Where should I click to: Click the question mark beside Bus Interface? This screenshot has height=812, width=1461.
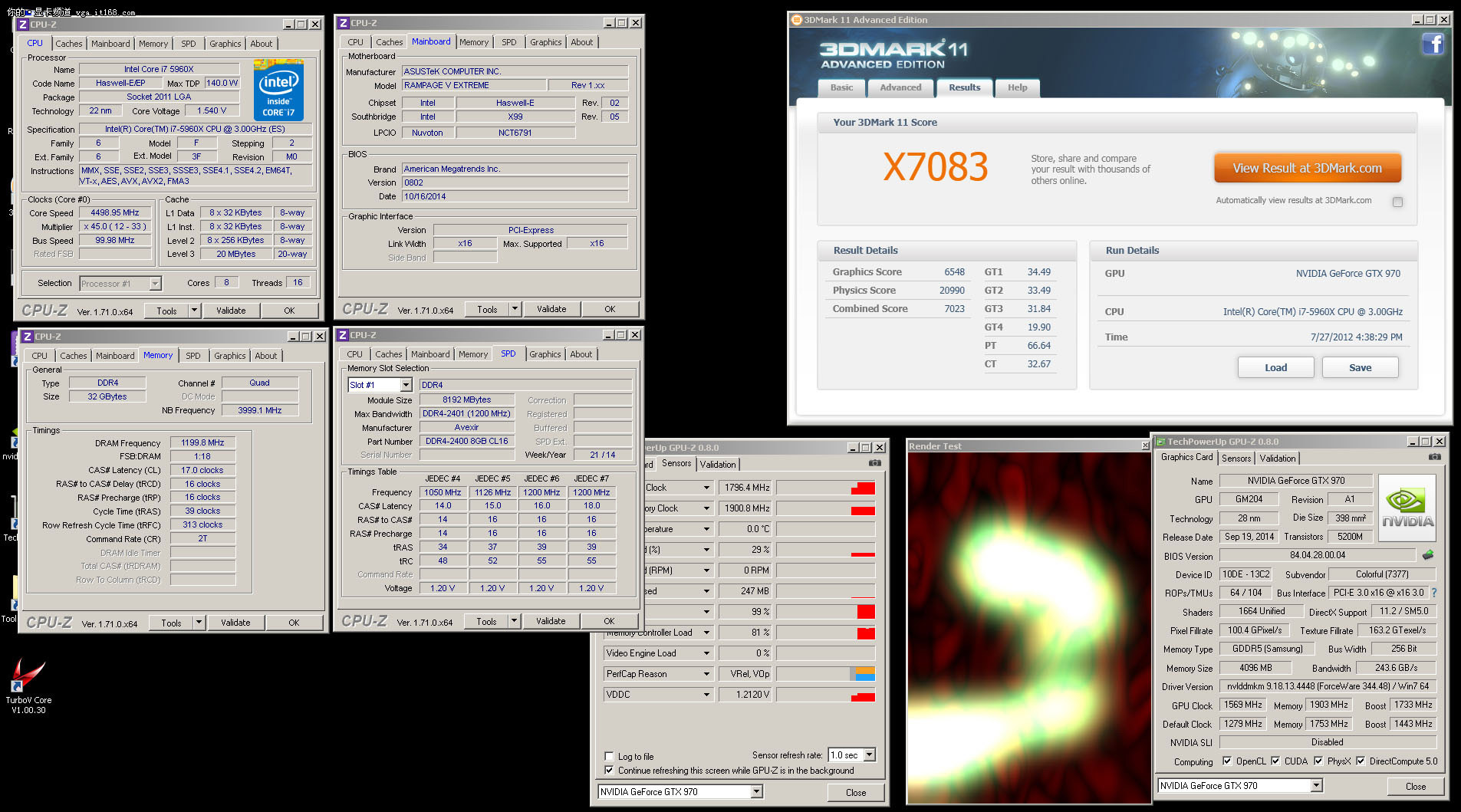click(x=1433, y=593)
